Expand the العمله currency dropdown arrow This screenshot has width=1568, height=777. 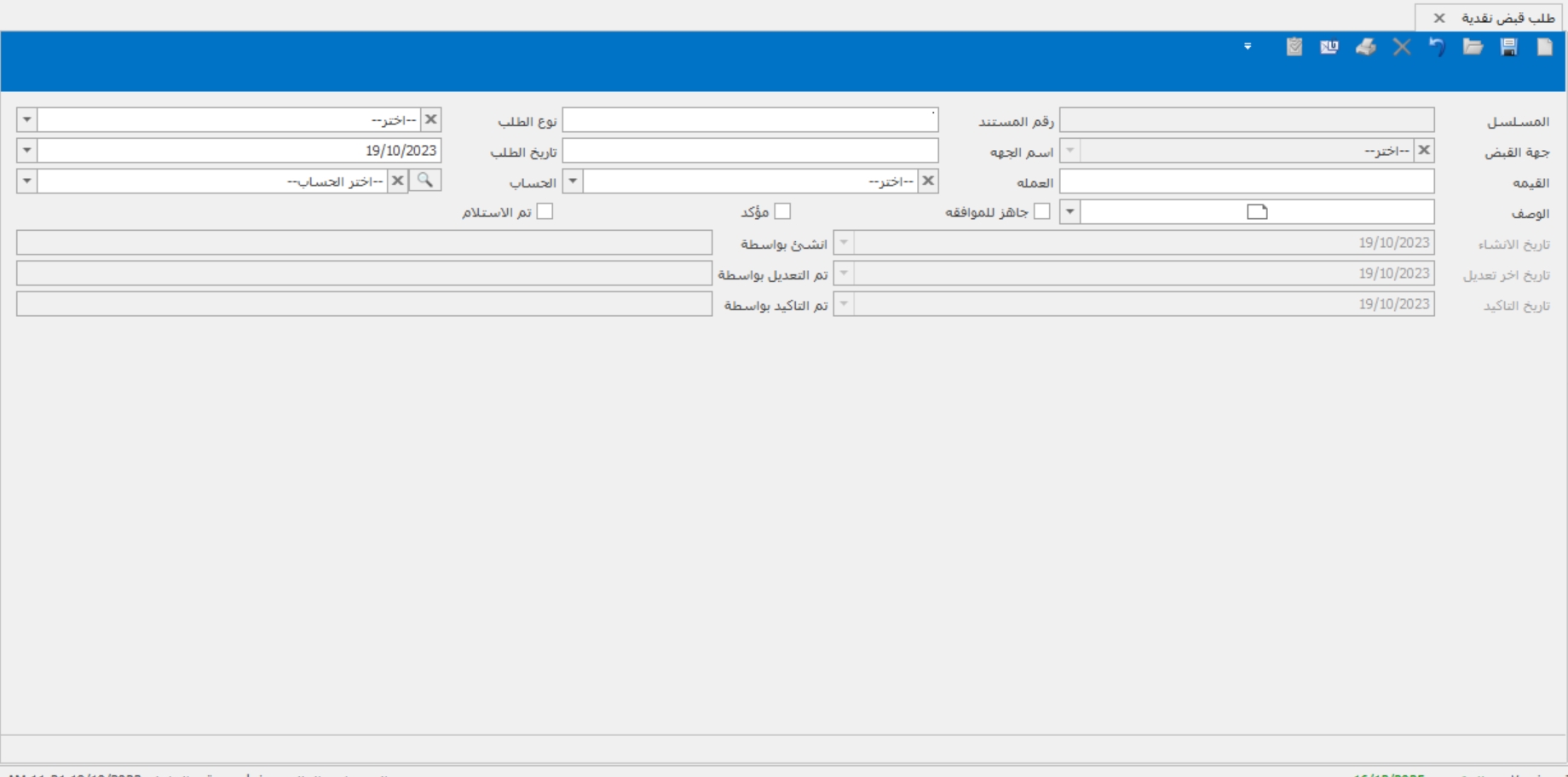click(x=573, y=181)
